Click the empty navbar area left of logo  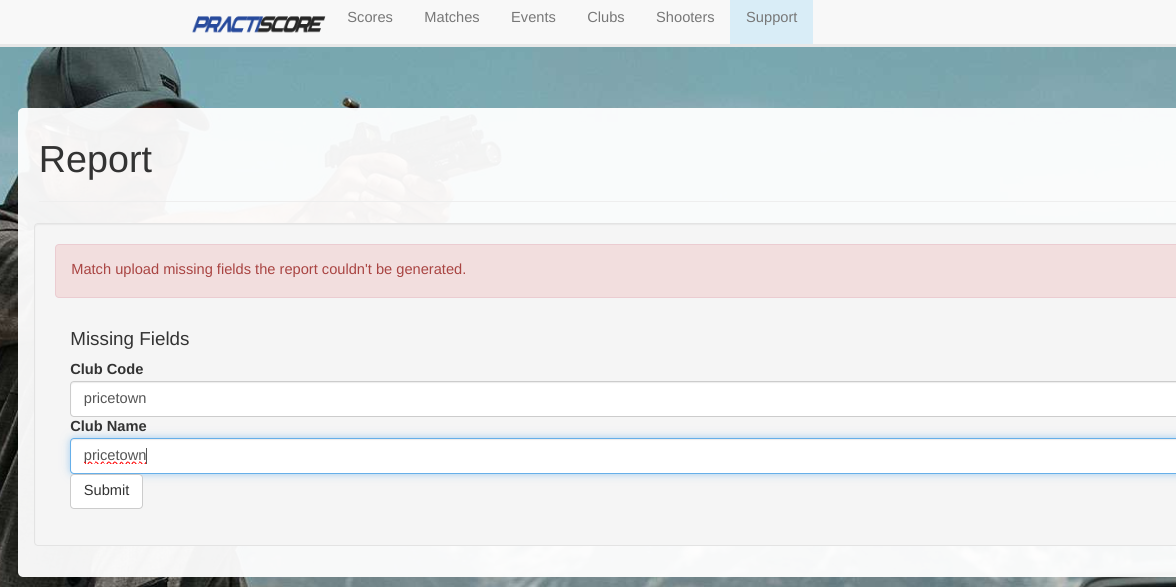click(x=90, y=22)
